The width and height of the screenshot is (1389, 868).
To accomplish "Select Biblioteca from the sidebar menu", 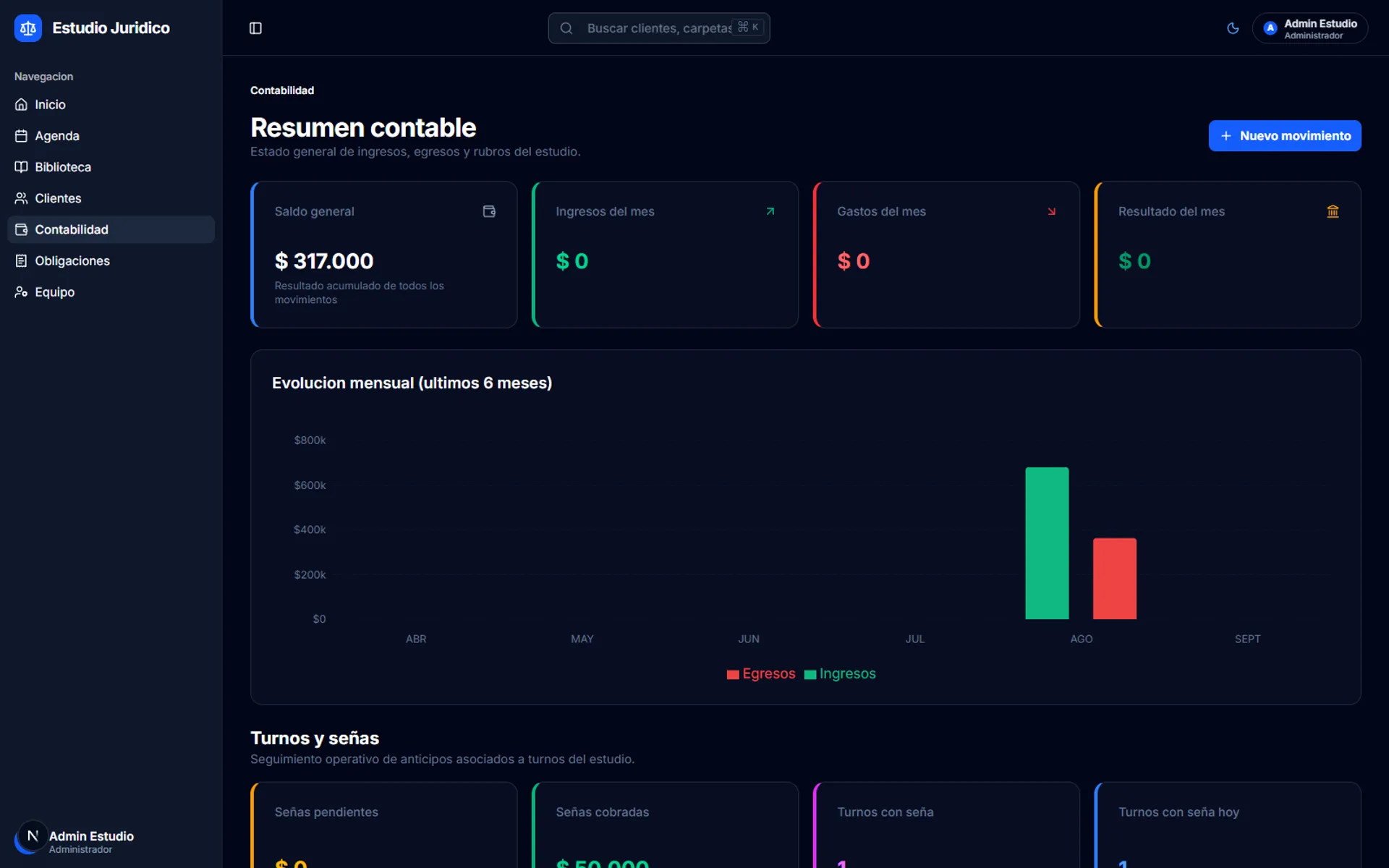I will pyautogui.click(x=111, y=167).
